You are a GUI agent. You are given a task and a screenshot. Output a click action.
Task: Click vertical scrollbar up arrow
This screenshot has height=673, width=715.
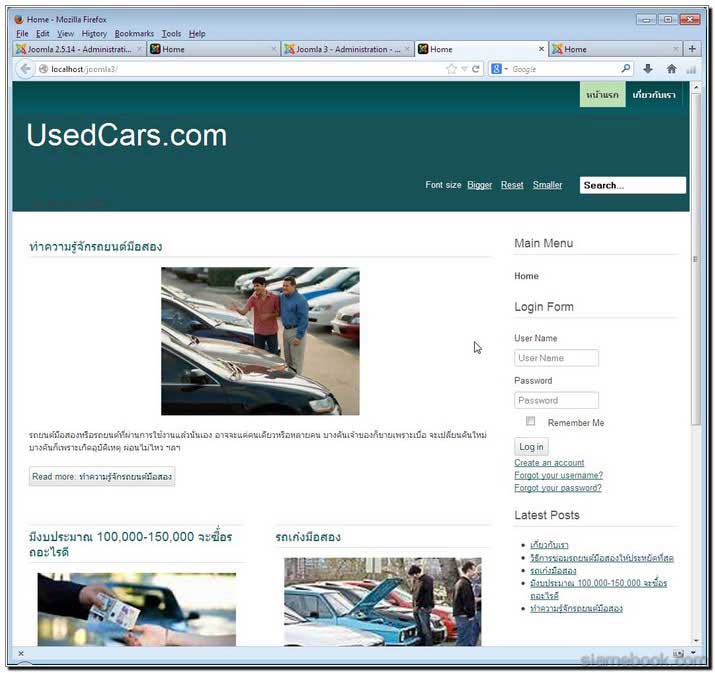pos(695,87)
